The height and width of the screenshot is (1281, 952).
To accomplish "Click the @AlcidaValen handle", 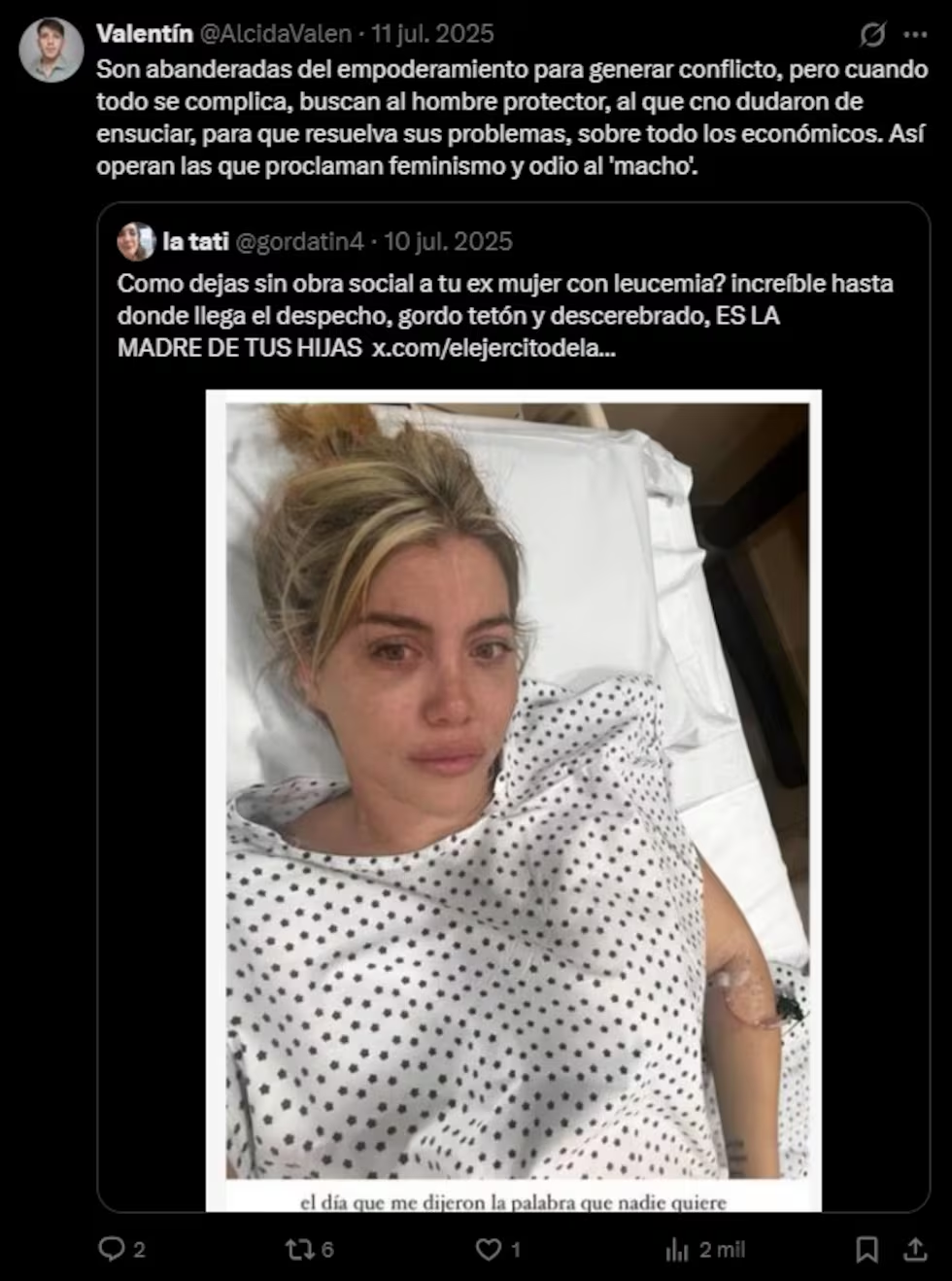I will click(x=276, y=33).
